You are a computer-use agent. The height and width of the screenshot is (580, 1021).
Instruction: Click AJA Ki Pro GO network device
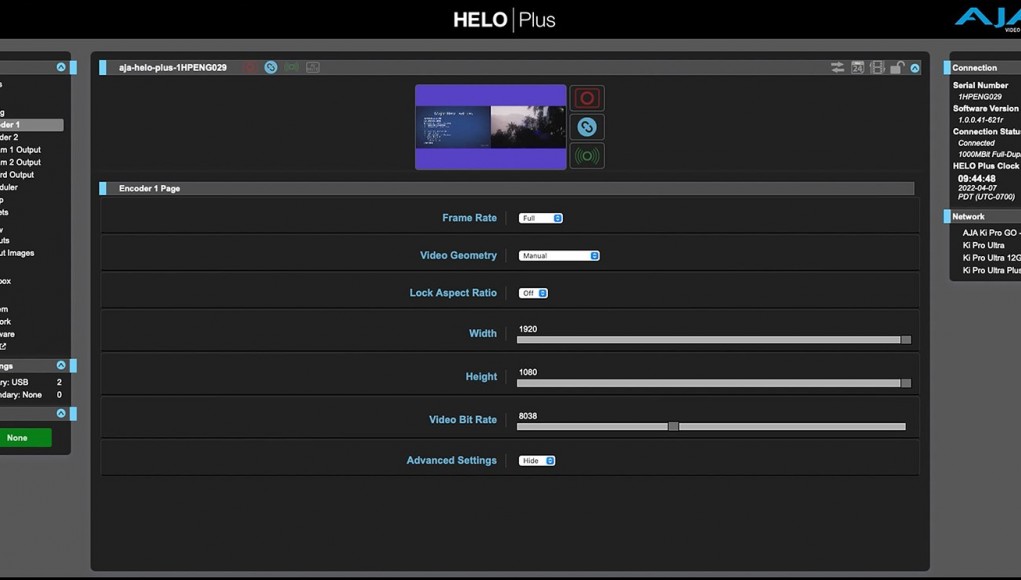[x=991, y=232]
